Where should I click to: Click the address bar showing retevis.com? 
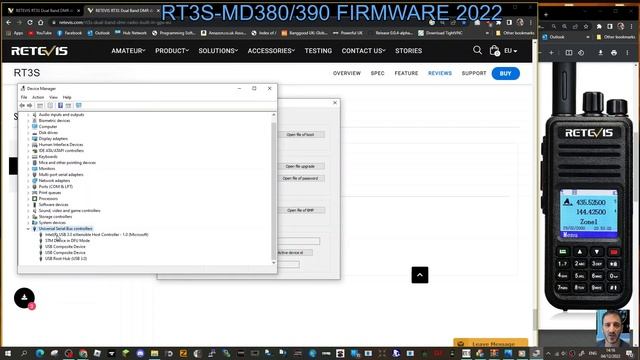pyautogui.click(x=241, y=22)
